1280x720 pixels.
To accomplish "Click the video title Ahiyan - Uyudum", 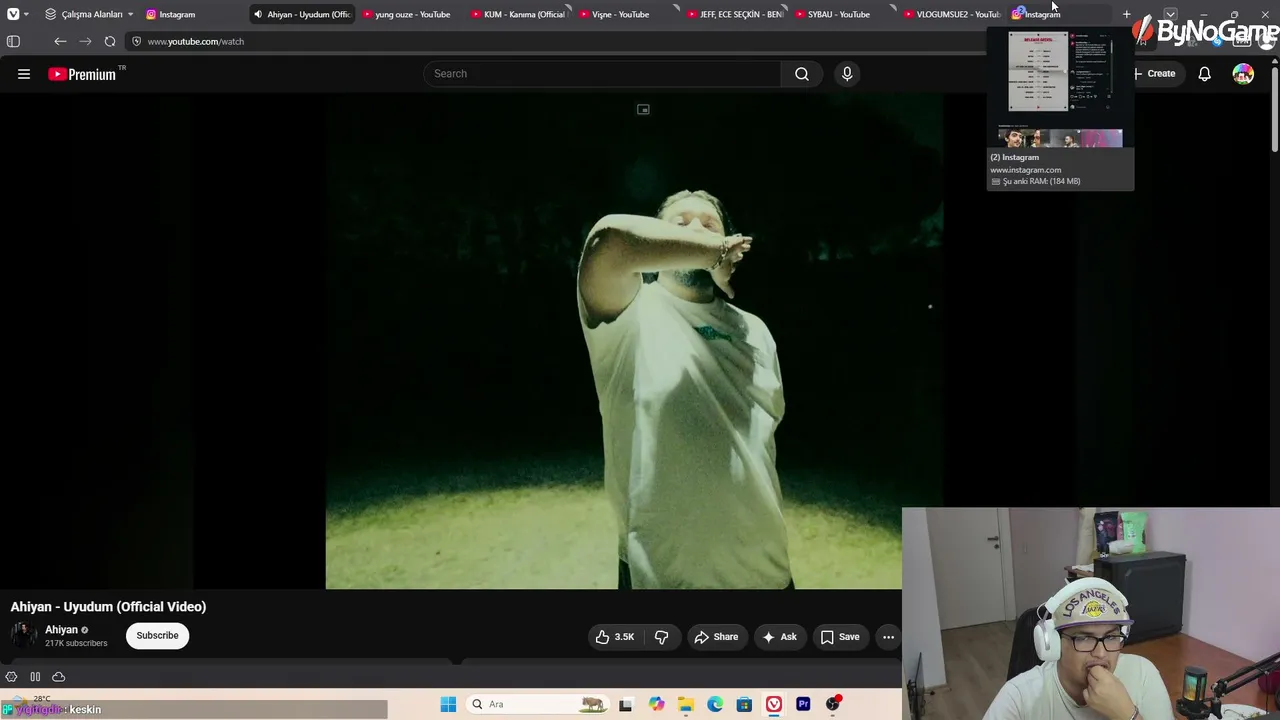I will point(108,607).
